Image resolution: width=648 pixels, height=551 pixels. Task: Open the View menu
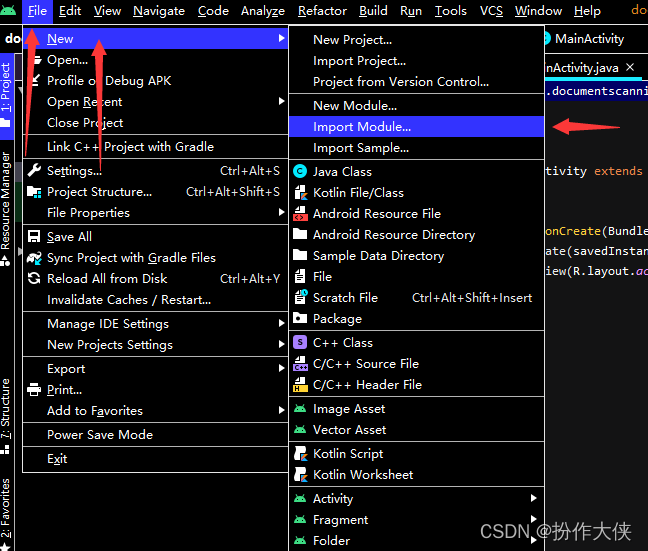(107, 11)
